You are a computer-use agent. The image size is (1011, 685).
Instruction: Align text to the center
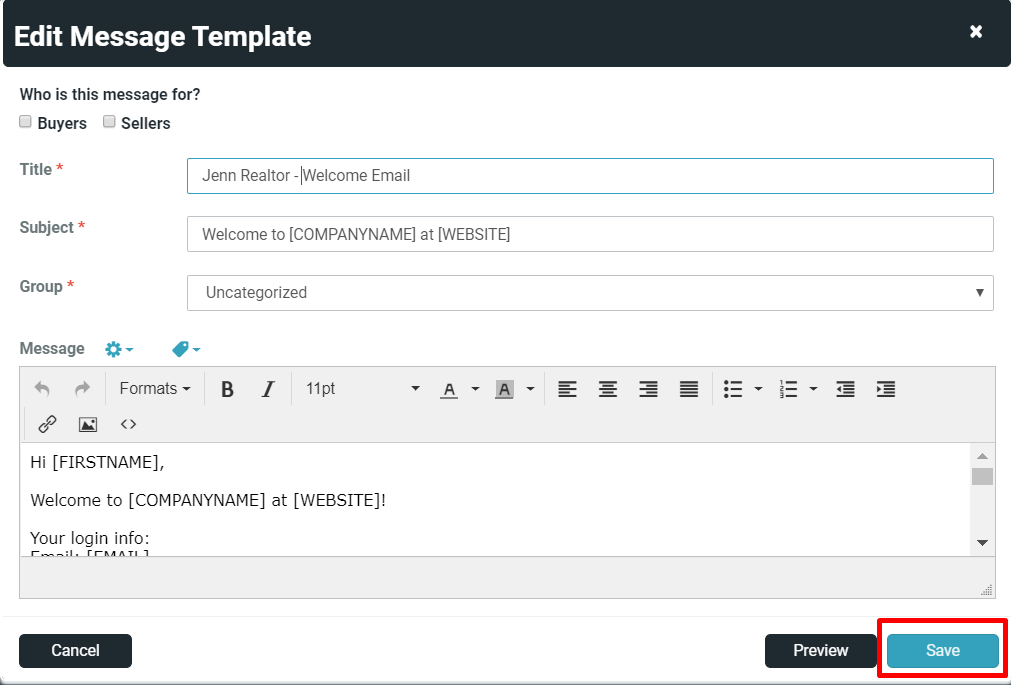click(608, 388)
